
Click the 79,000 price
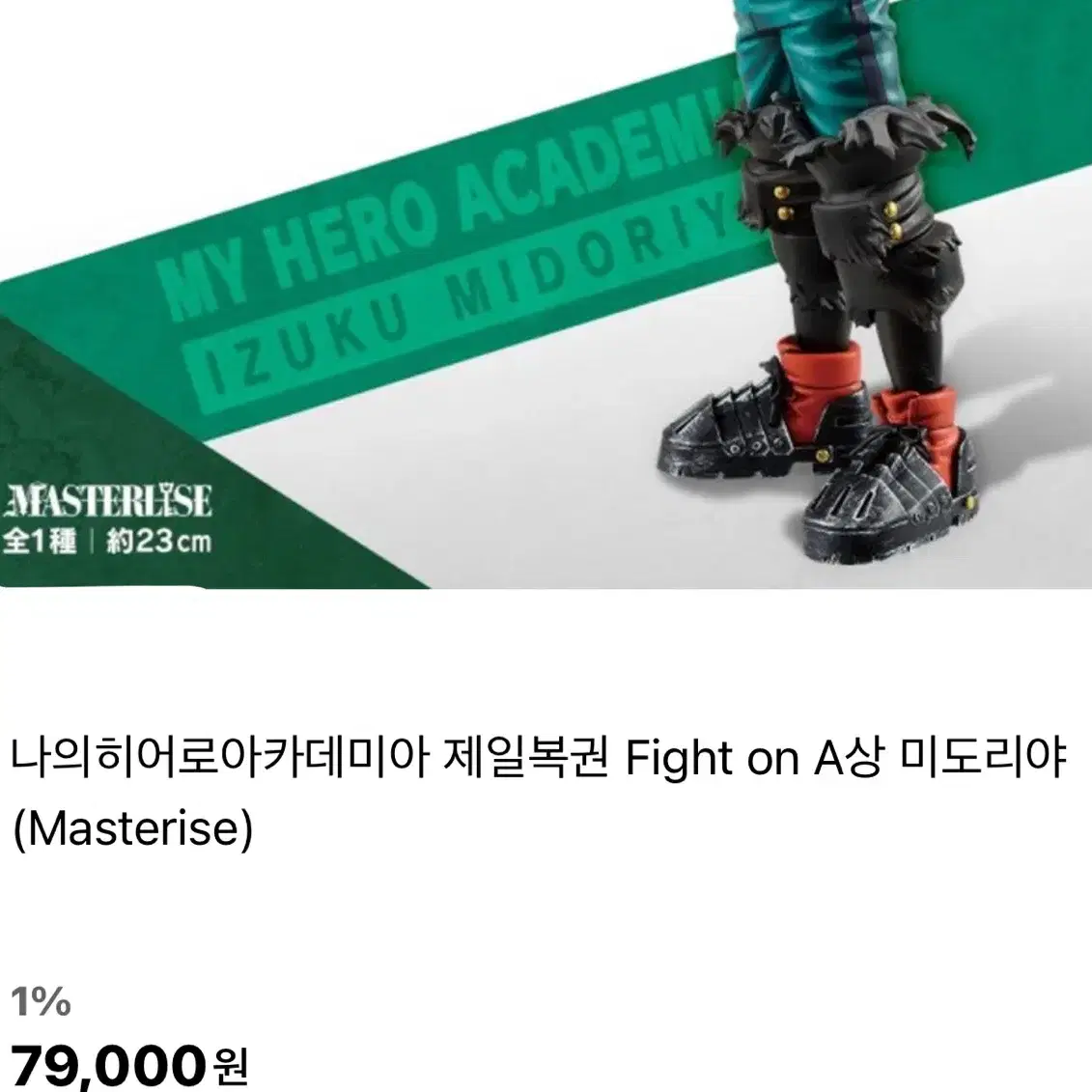click(109, 1064)
